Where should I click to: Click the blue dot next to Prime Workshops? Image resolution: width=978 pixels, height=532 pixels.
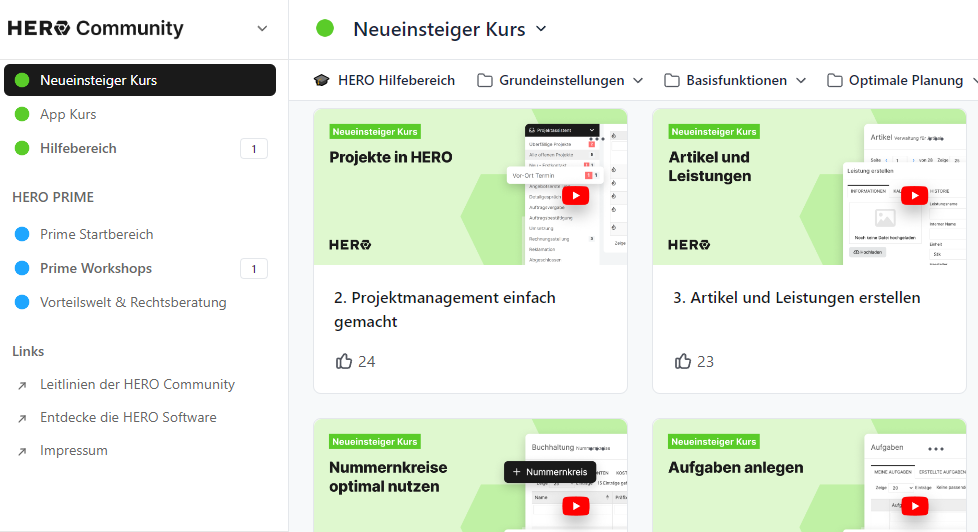click(x=22, y=268)
